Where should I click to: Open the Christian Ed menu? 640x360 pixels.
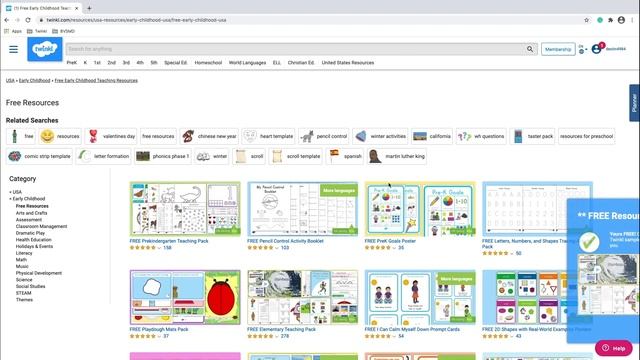tap(301, 63)
